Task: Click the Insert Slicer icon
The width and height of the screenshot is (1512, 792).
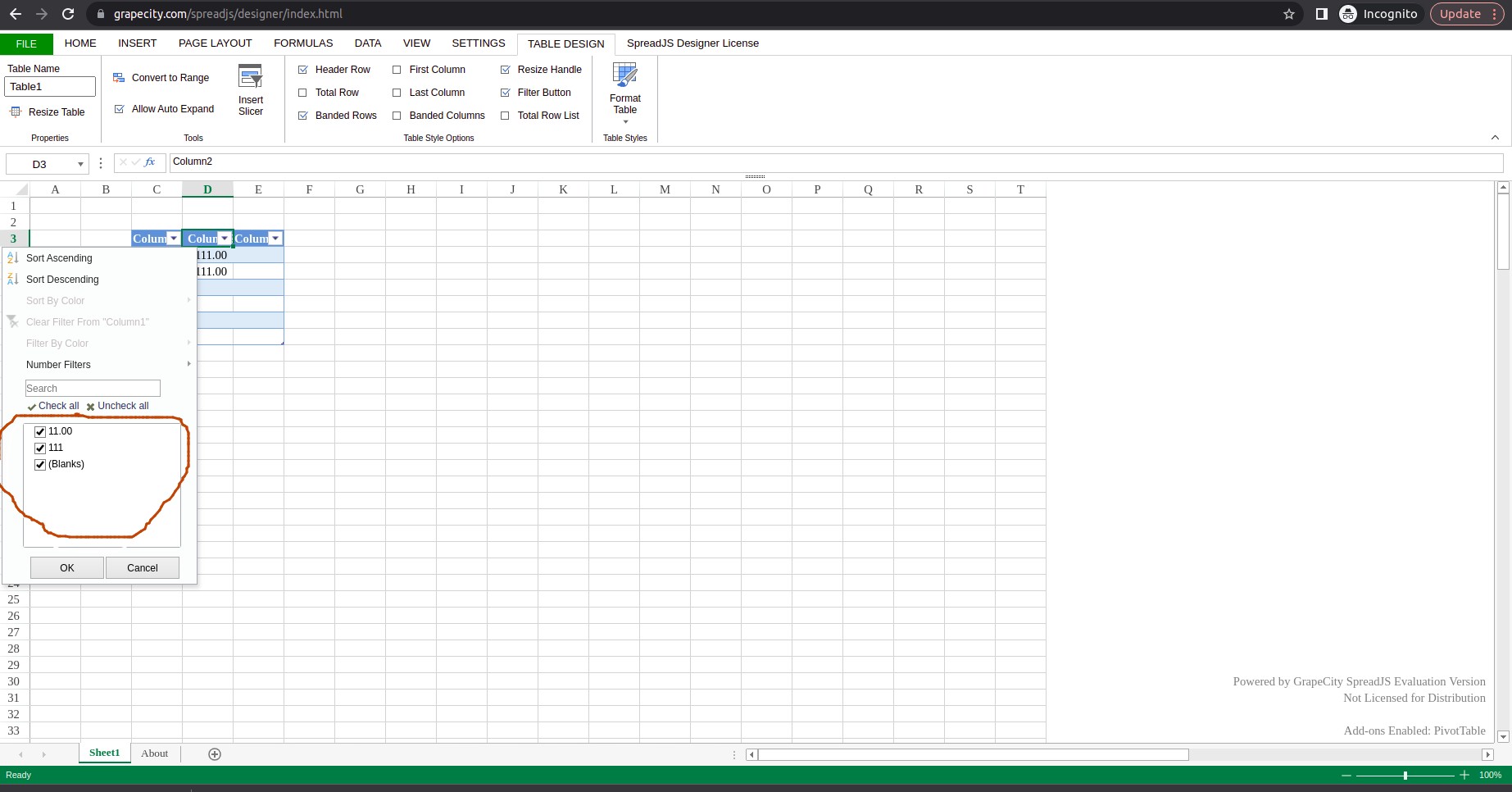Action: 250,77
